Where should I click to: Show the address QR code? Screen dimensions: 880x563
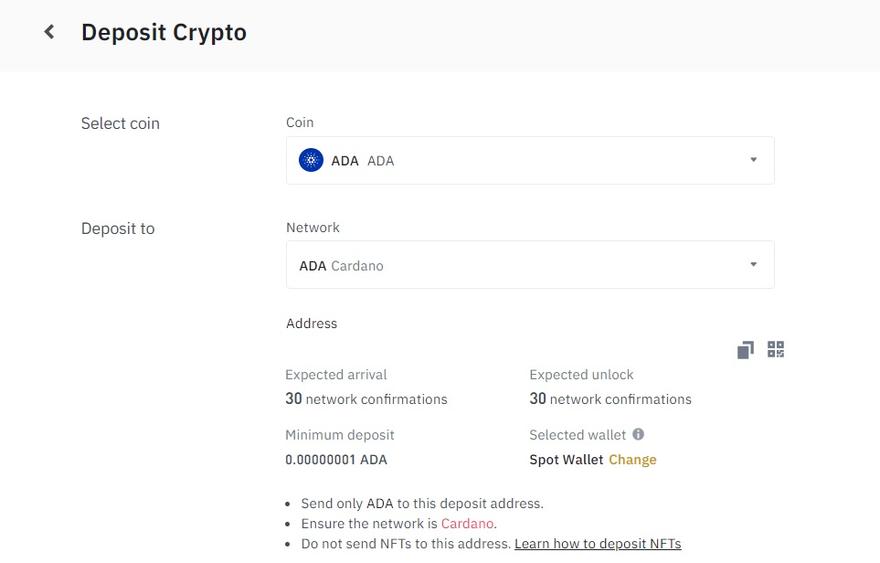click(x=776, y=349)
